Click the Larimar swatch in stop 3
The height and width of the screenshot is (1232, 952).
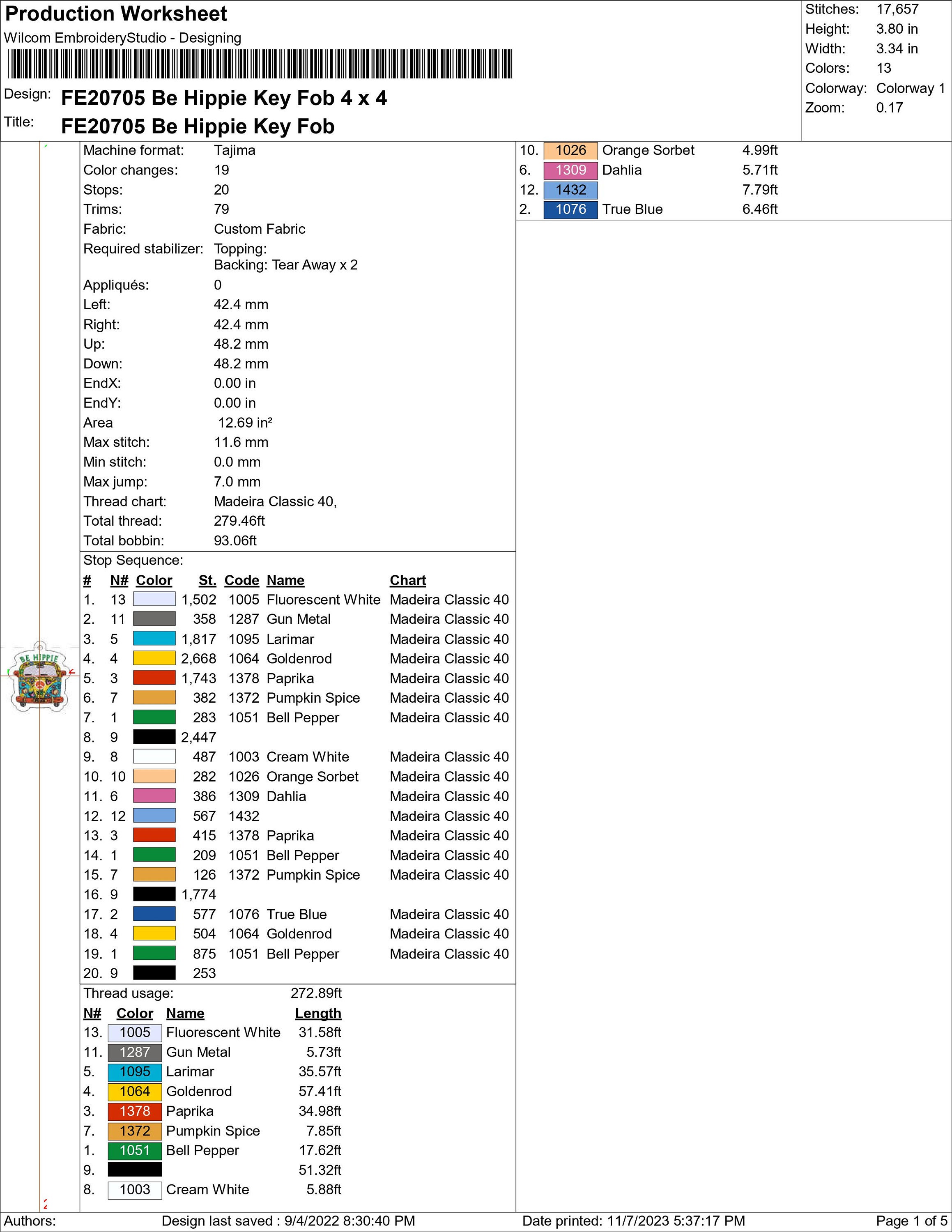(154, 639)
